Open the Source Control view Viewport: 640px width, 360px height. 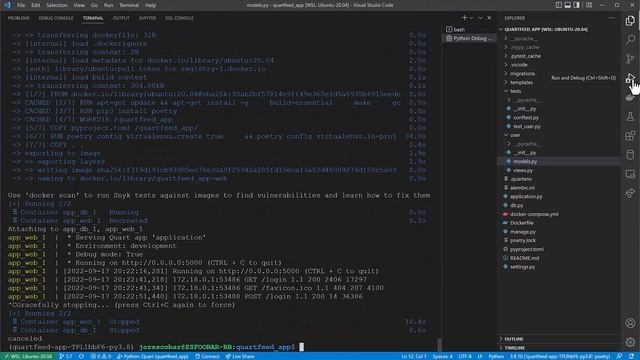tap(630, 59)
